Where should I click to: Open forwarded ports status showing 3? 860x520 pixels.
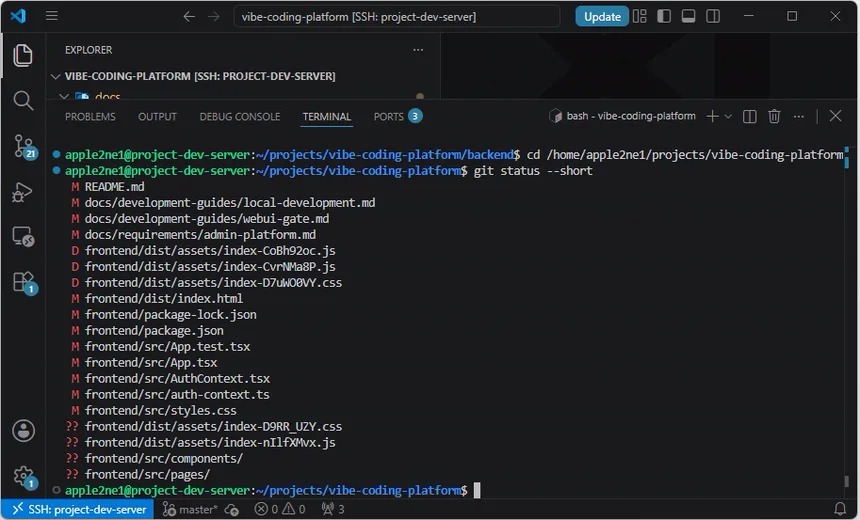click(x=333, y=510)
